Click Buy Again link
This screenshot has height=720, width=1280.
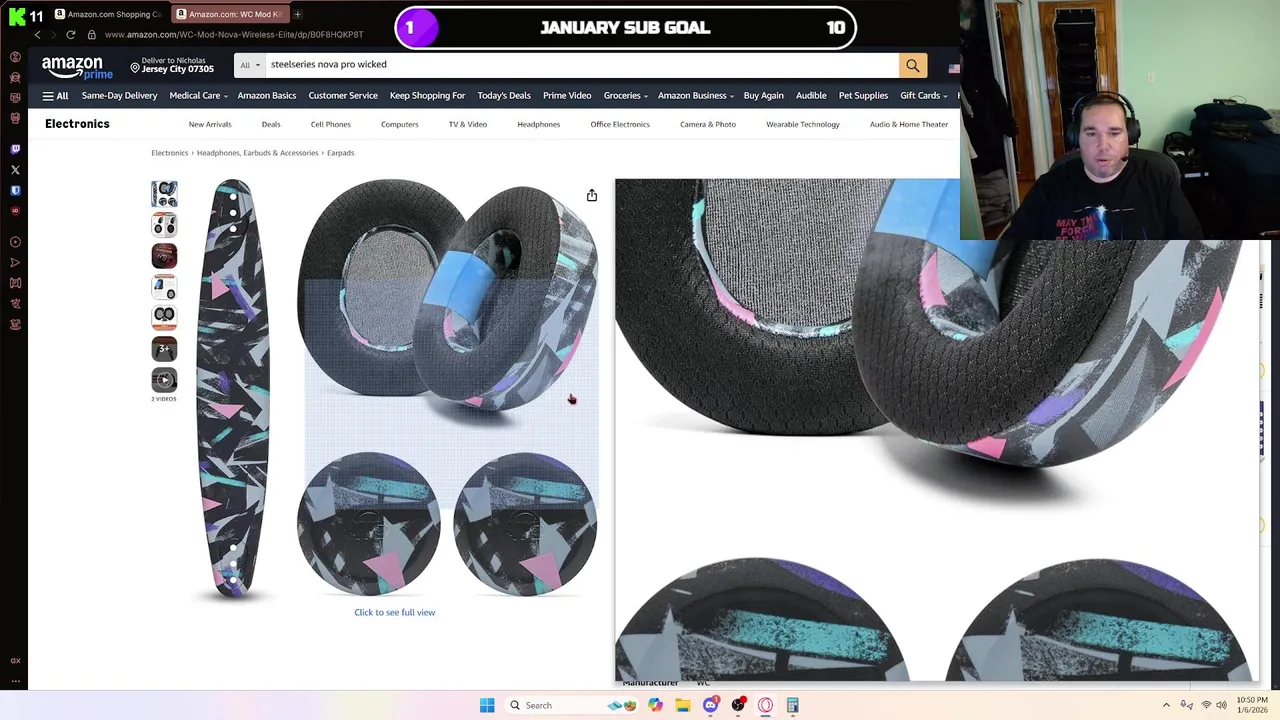764,96
